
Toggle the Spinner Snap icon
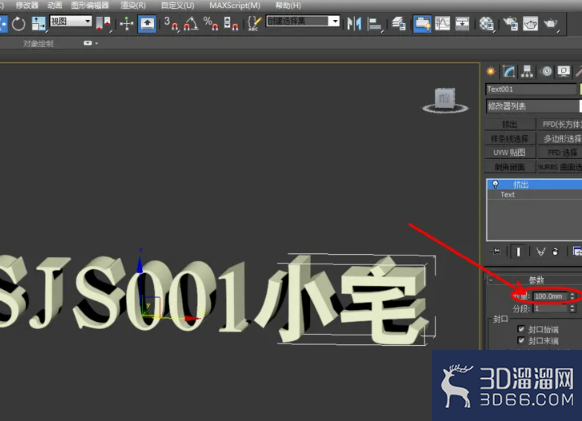(x=231, y=24)
